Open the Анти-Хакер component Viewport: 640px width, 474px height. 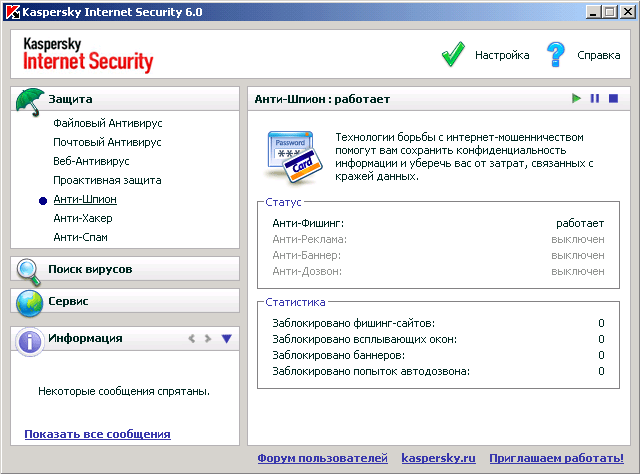[83, 218]
